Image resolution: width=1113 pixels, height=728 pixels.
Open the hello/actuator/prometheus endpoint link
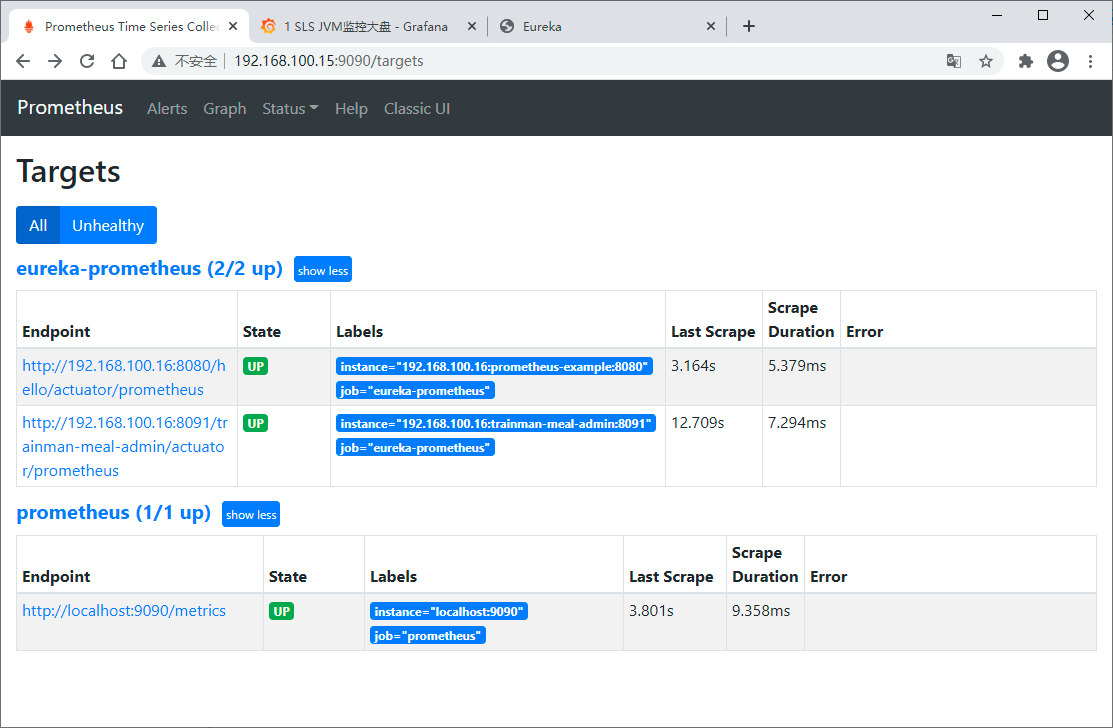[124, 377]
